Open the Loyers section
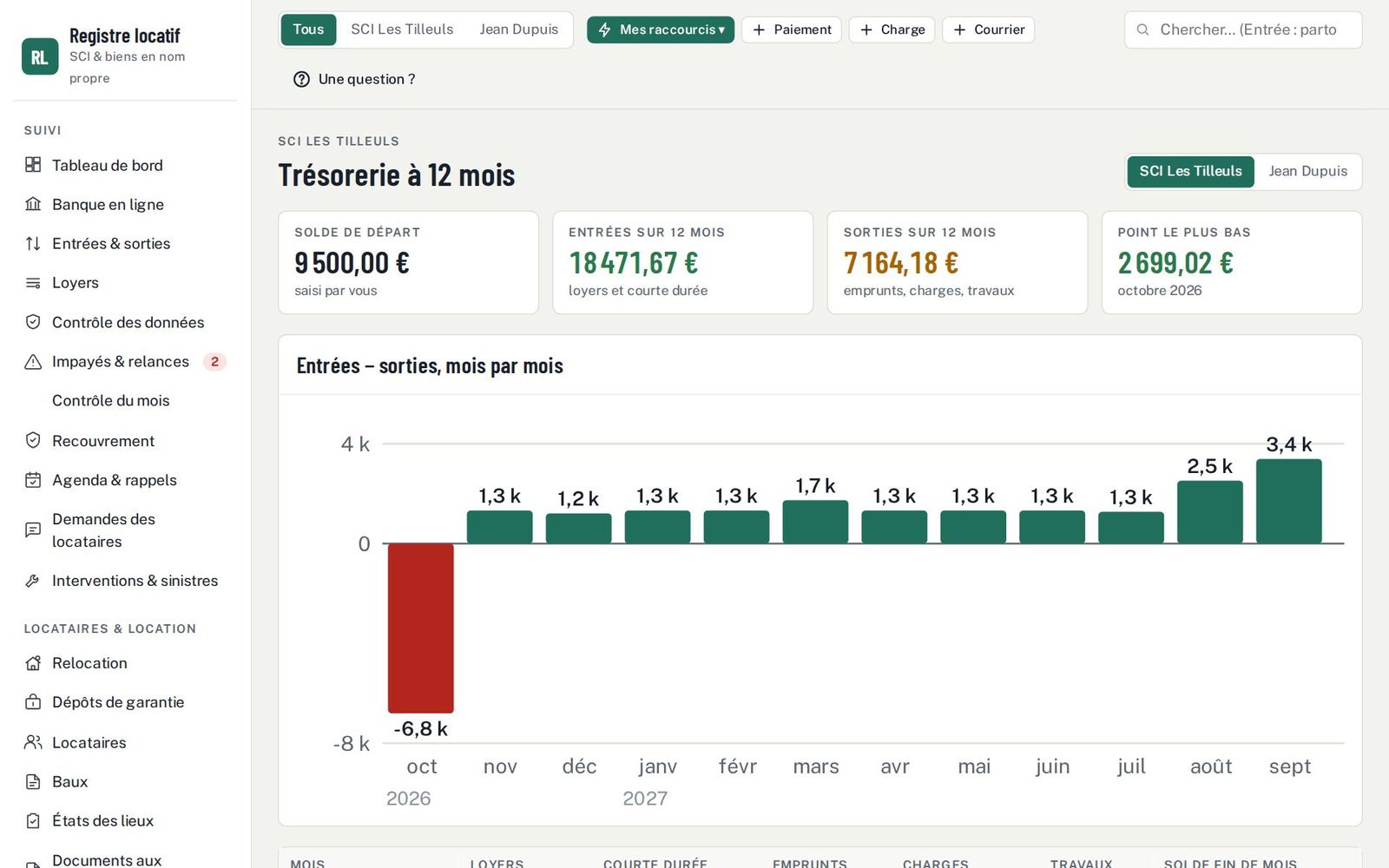Screen dimensions: 1389x868 click(x=125, y=283)
